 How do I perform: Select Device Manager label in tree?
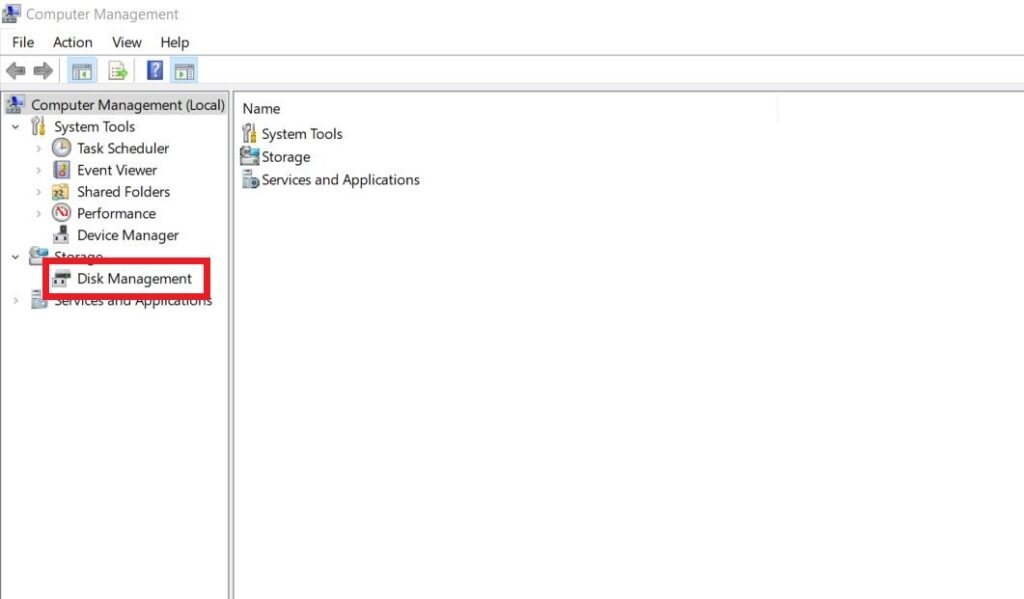coord(128,235)
